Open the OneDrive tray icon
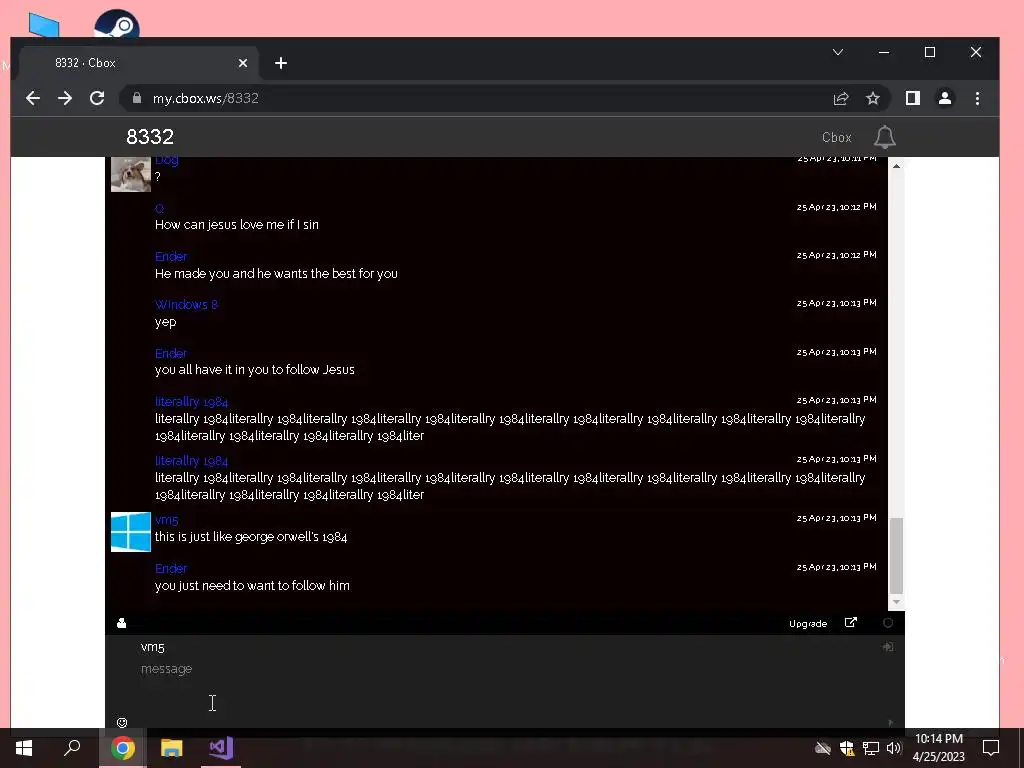 pyautogui.click(x=823, y=748)
